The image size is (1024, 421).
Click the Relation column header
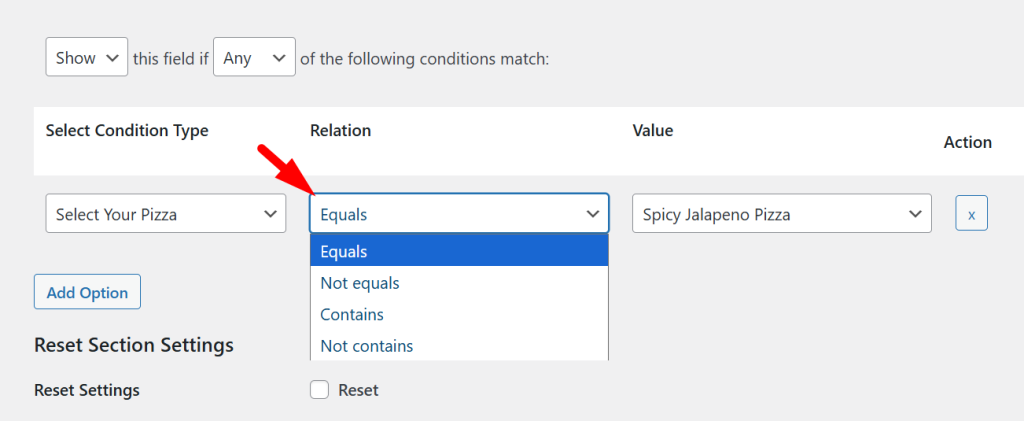point(340,131)
